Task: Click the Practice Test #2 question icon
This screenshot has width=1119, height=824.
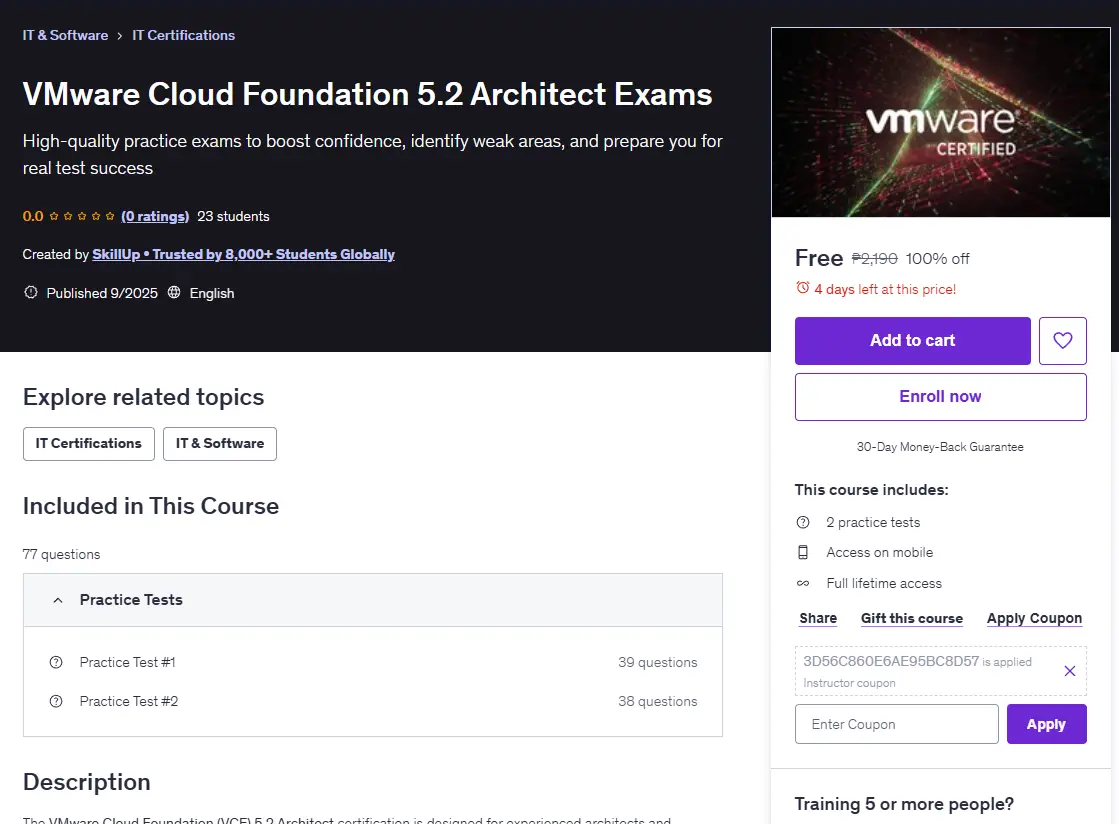Action: pyautogui.click(x=56, y=701)
